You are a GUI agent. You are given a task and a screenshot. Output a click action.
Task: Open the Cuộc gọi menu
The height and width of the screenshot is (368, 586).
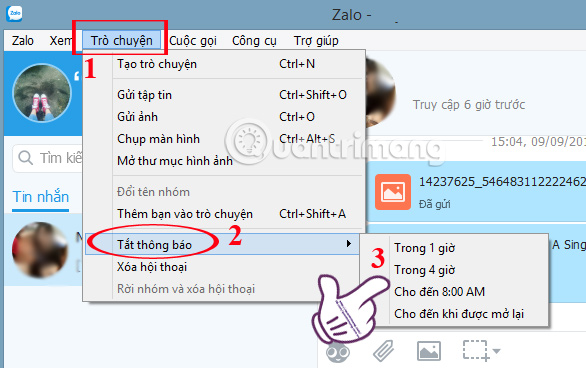pyautogui.click(x=193, y=40)
